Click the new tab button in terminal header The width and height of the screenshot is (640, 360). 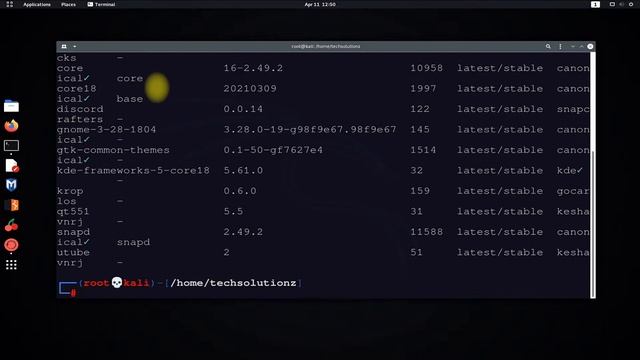[x=64, y=47]
